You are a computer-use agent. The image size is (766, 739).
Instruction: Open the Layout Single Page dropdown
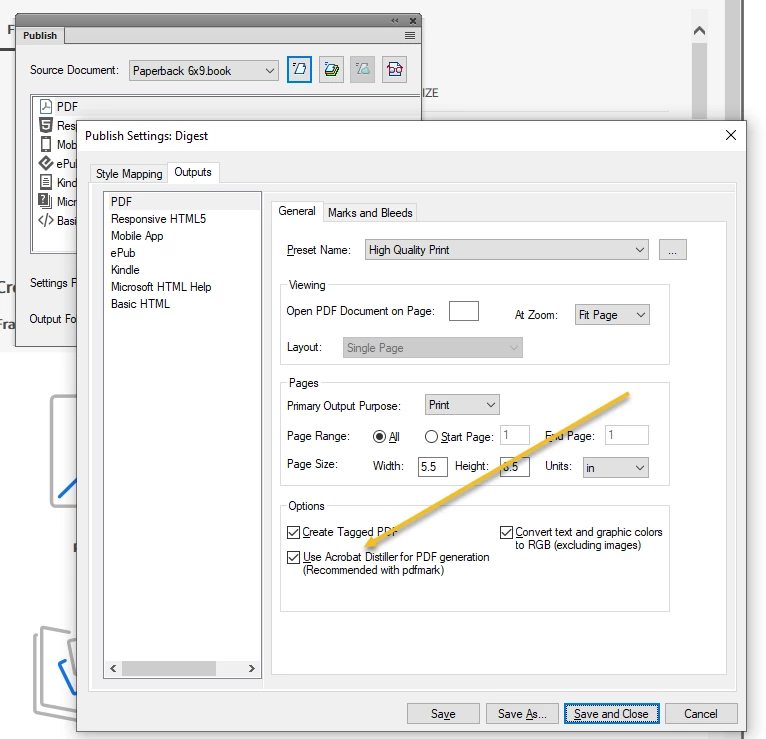432,347
